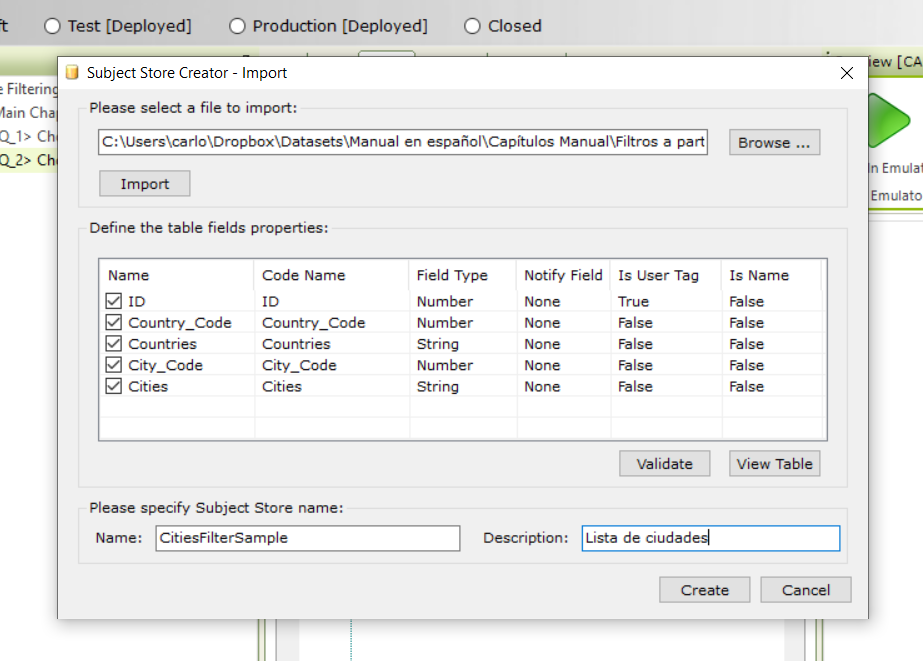This screenshot has width=923, height=661.
Task: Click Is User Tag False in Countries row
Action: [x=635, y=344]
